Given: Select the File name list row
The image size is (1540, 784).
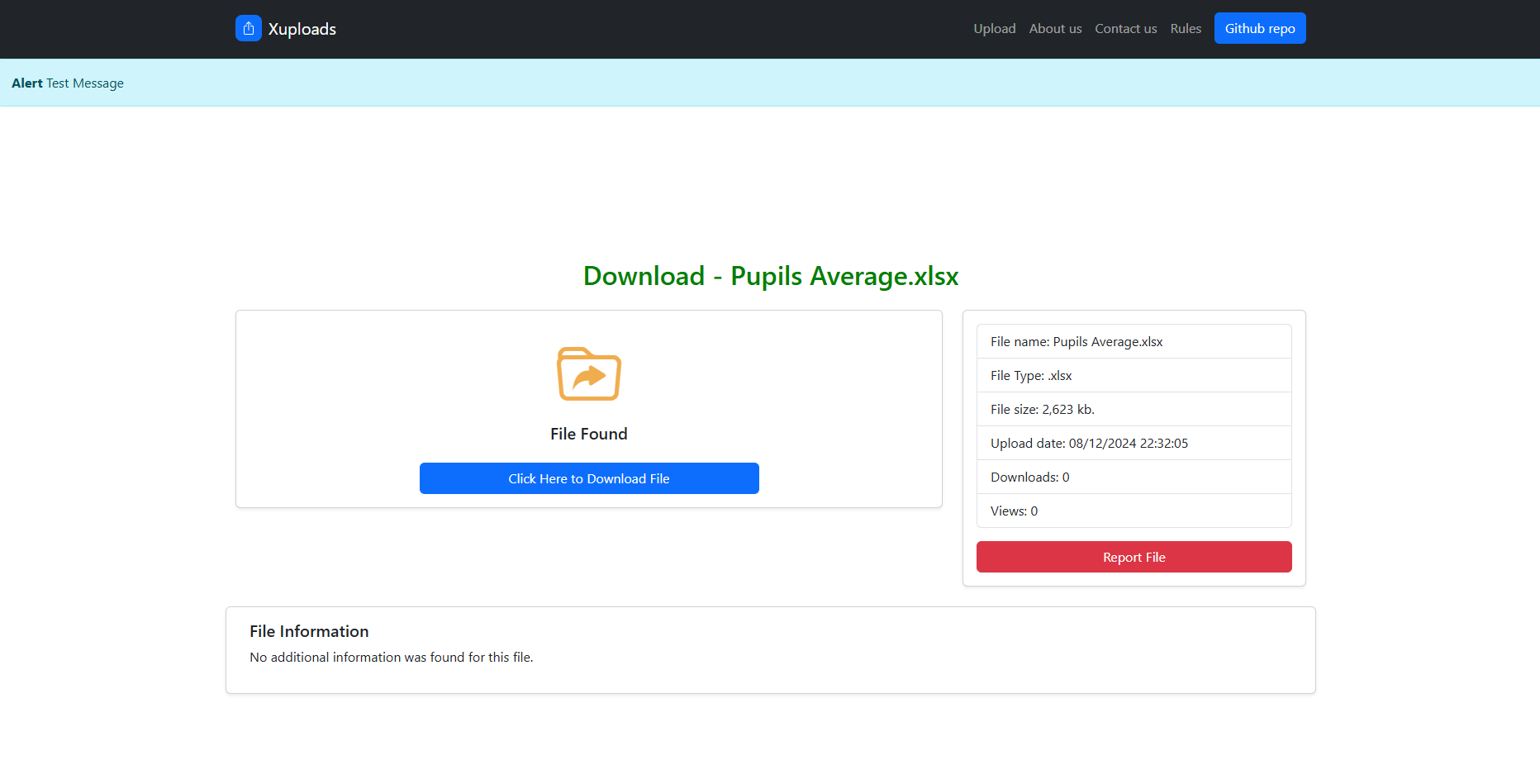Looking at the screenshot, I should (1134, 341).
